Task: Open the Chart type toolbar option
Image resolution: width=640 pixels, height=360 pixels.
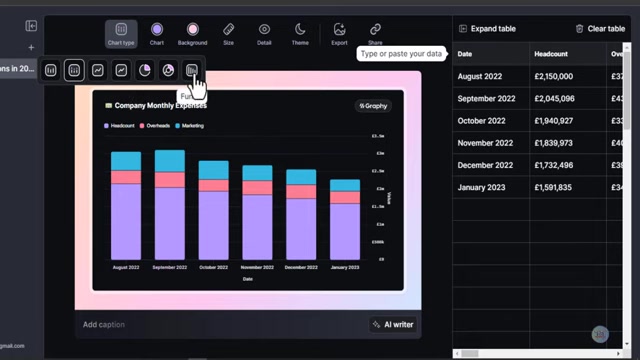Action: pos(121,34)
